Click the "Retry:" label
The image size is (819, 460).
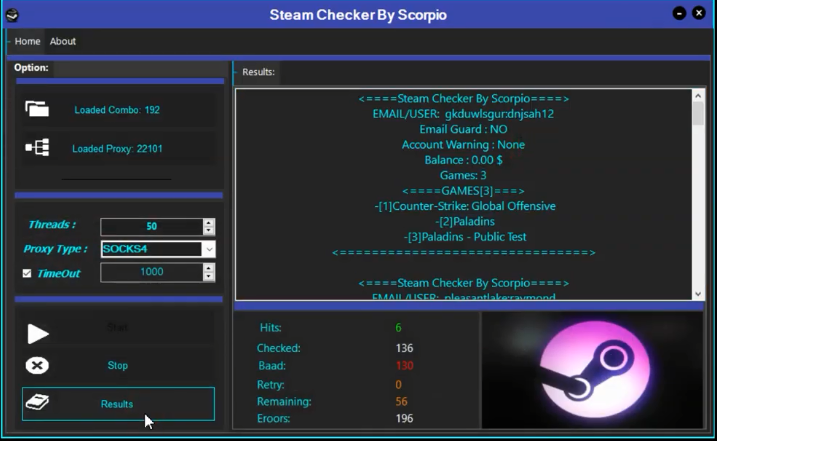pos(271,385)
